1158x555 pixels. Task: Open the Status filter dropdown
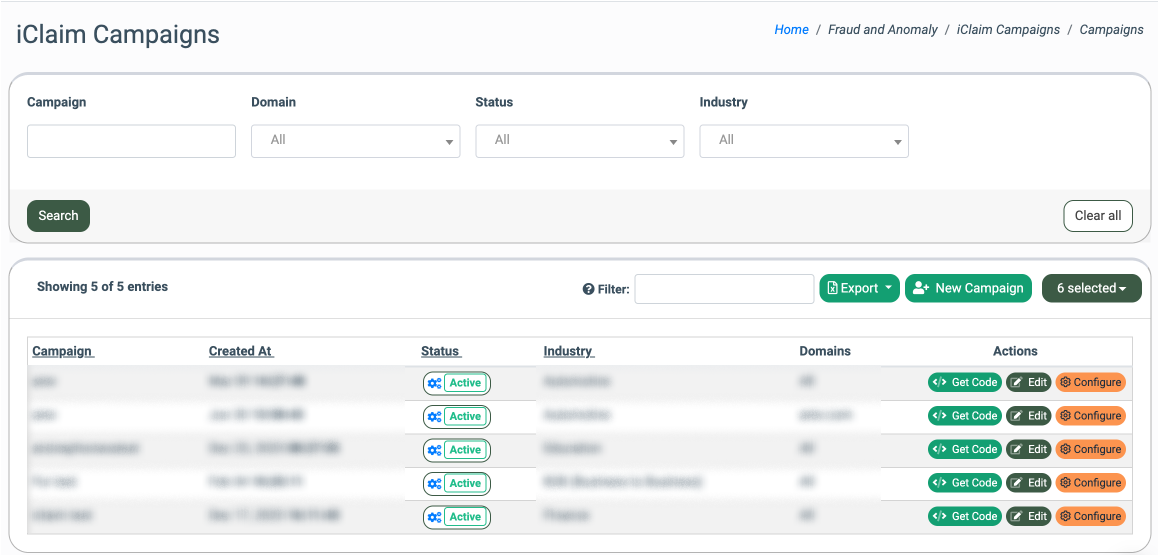[x=580, y=141]
